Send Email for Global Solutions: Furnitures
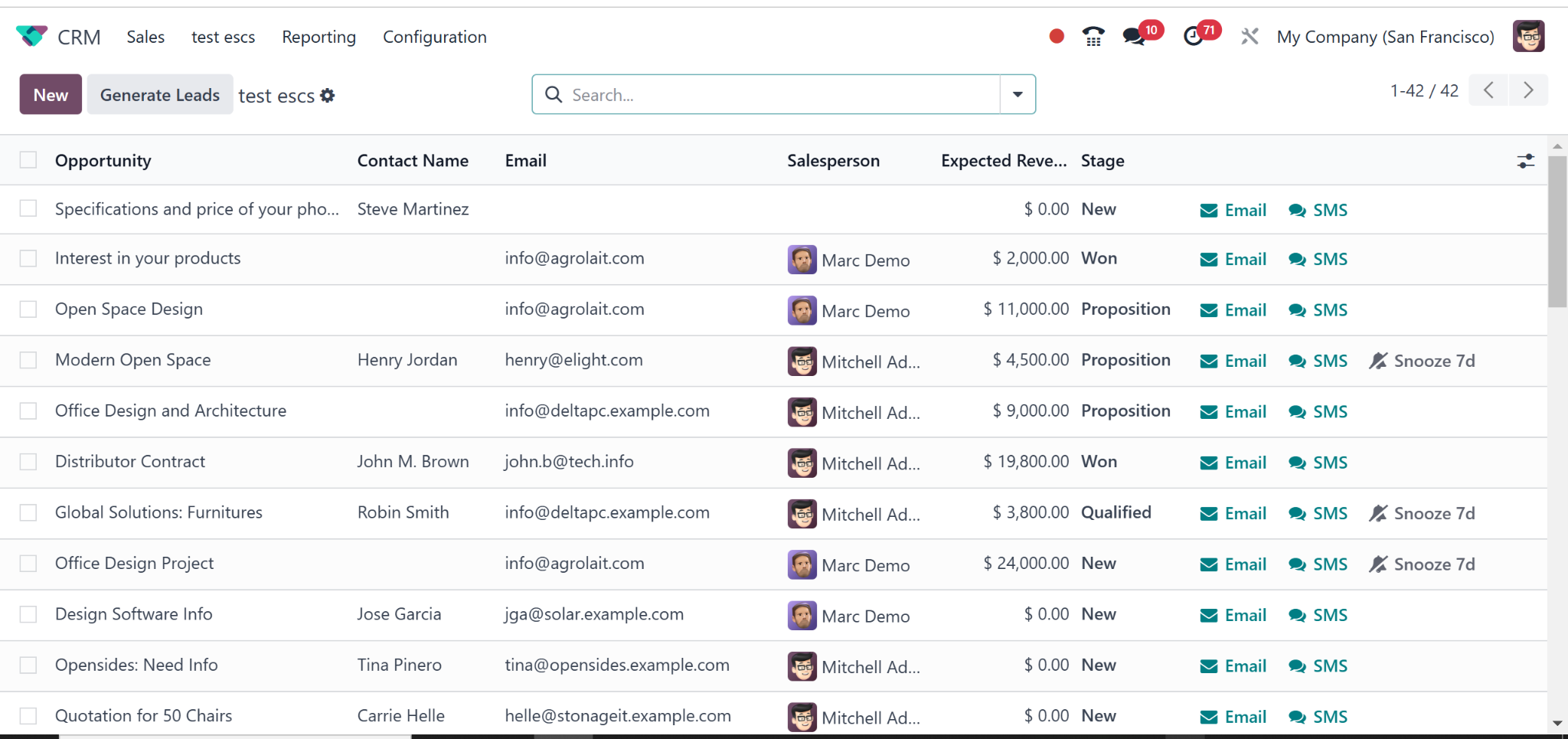 coord(1233,513)
